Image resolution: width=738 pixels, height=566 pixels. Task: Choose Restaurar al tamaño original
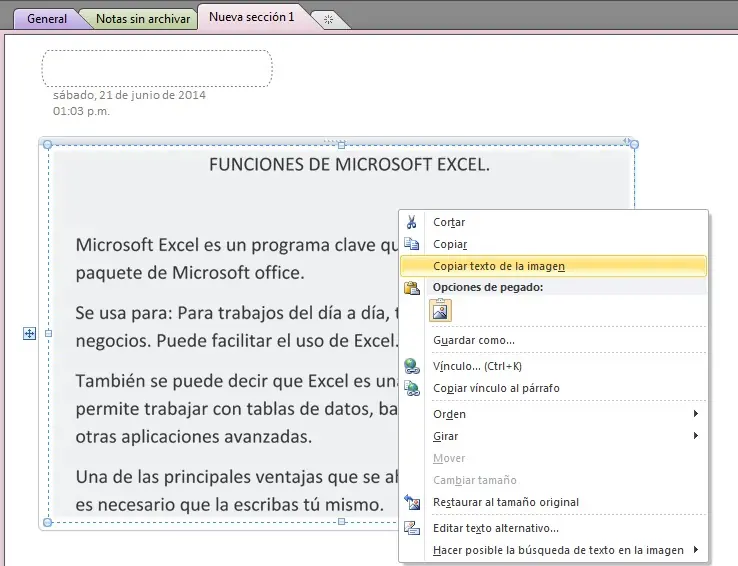click(x=553, y=502)
